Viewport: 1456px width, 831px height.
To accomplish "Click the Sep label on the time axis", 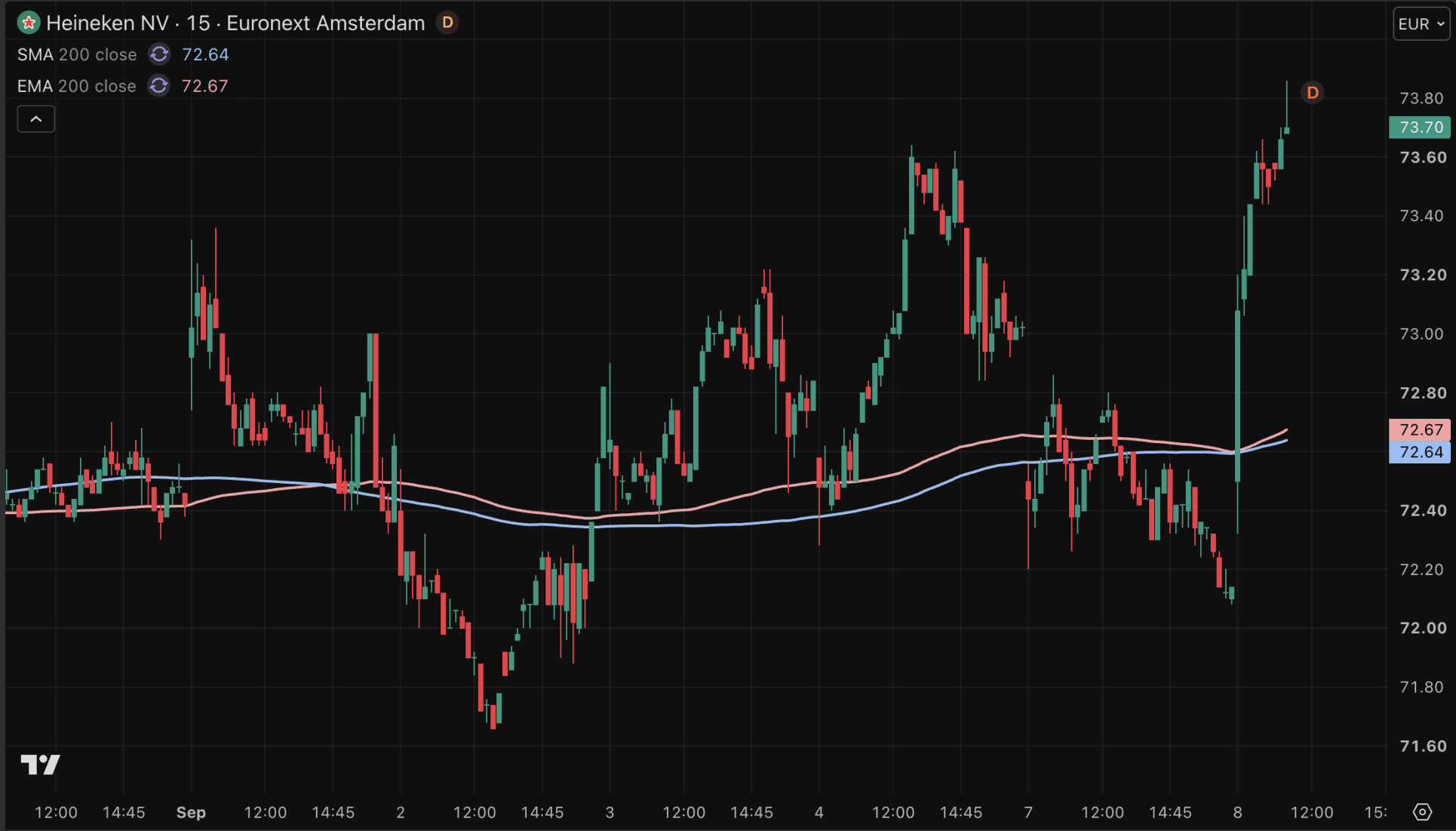I will click(x=191, y=812).
